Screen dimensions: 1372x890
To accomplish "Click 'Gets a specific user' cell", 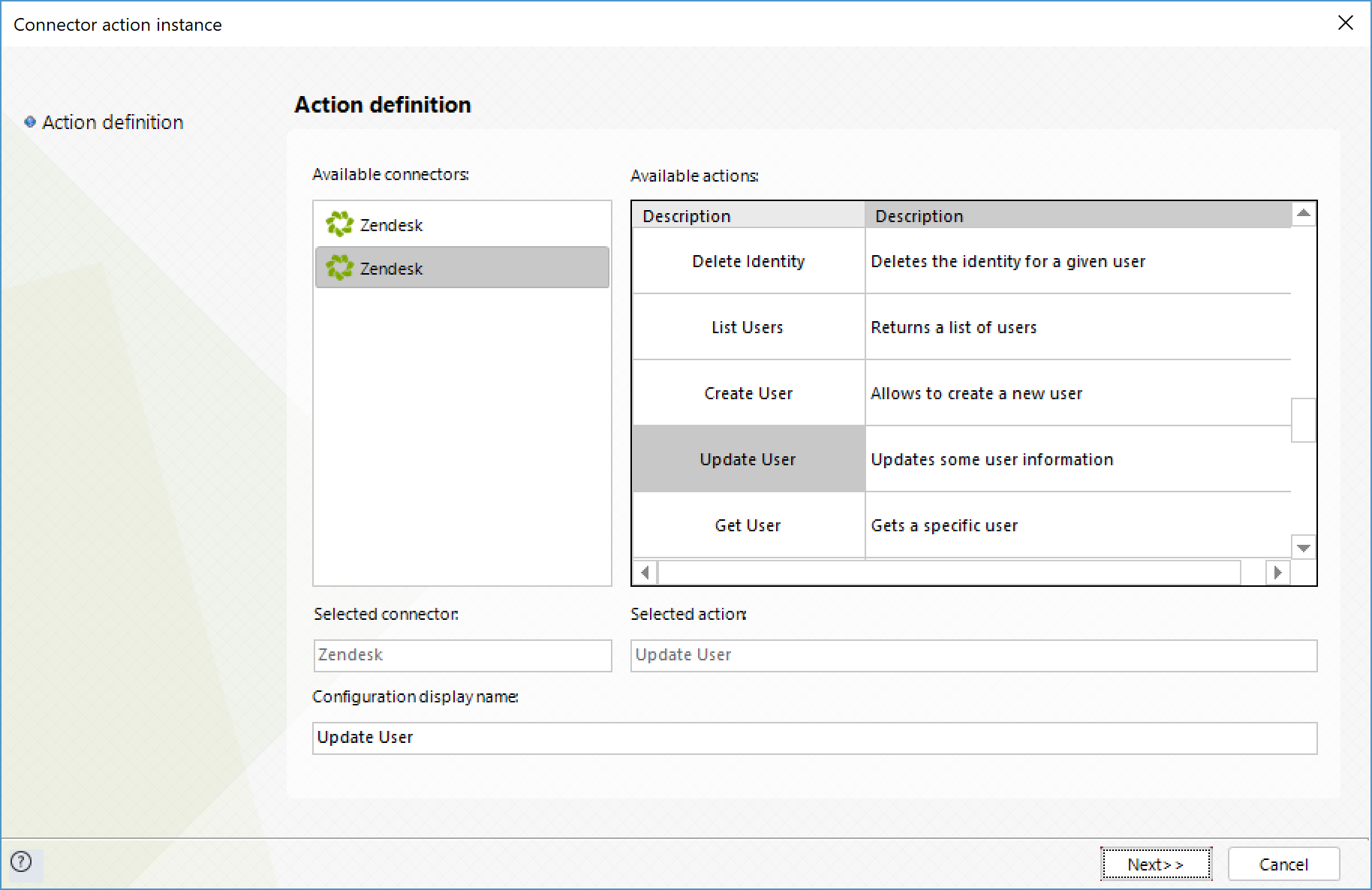I will (1078, 525).
